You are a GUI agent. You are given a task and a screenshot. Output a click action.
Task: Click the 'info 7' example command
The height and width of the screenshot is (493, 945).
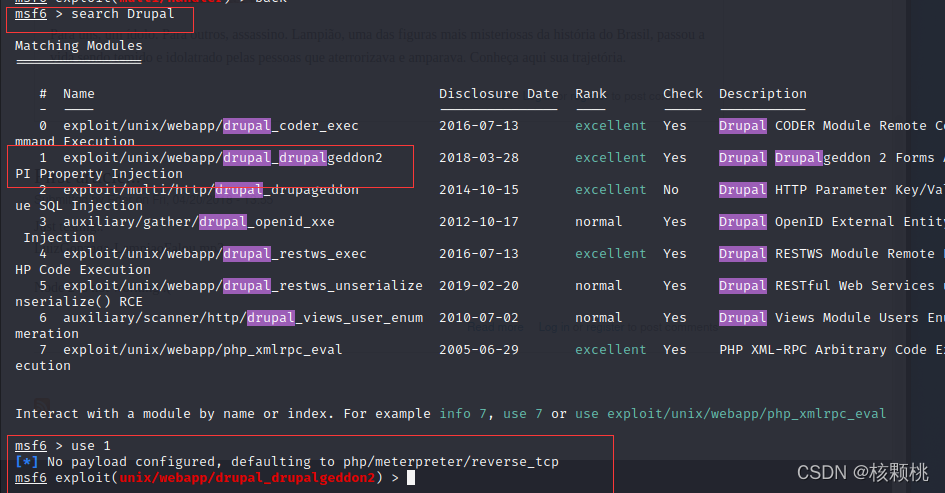point(463,414)
